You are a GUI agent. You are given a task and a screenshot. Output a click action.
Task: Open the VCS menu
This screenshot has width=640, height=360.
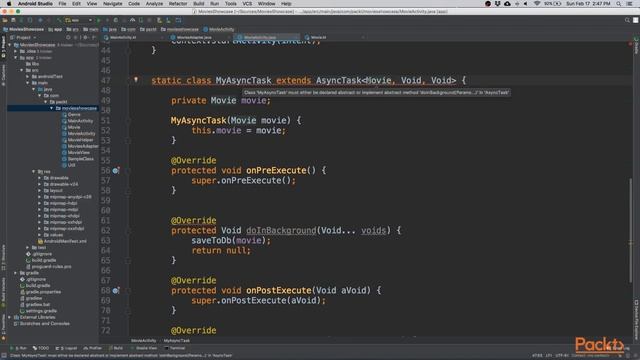[x=247, y=4]
